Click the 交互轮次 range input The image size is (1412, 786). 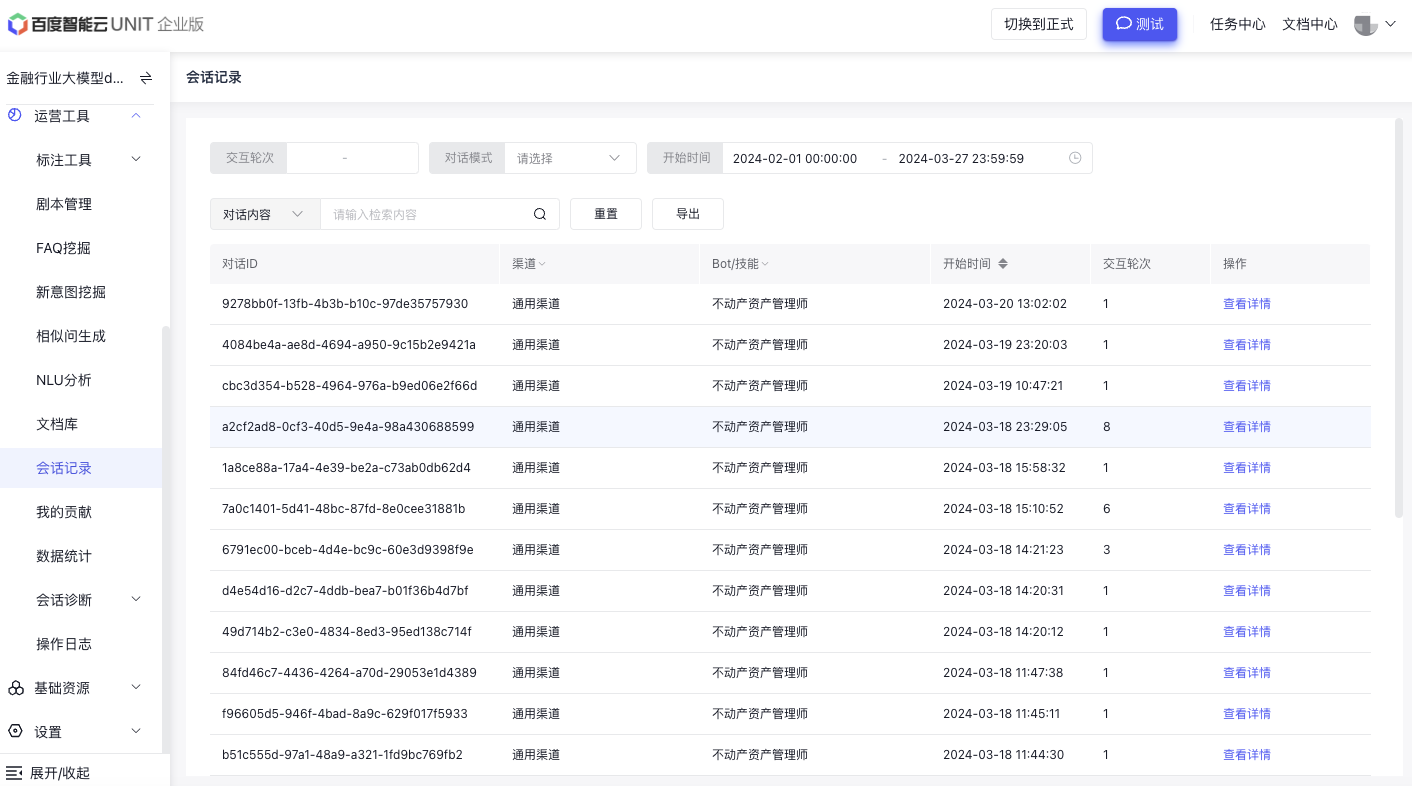pyautogui.click(x=353, y=158)
